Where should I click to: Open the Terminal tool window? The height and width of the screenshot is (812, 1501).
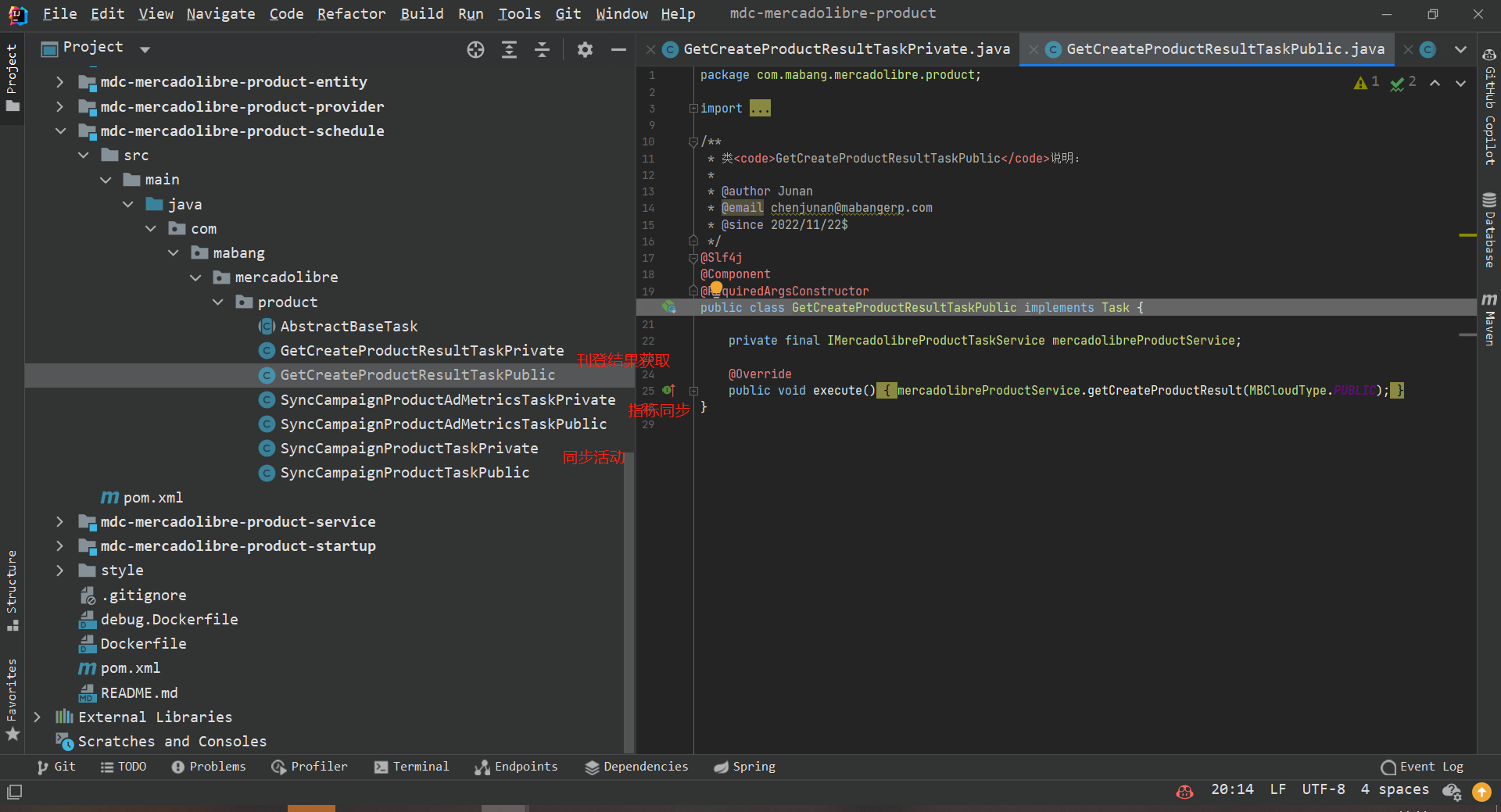(412, 767)
